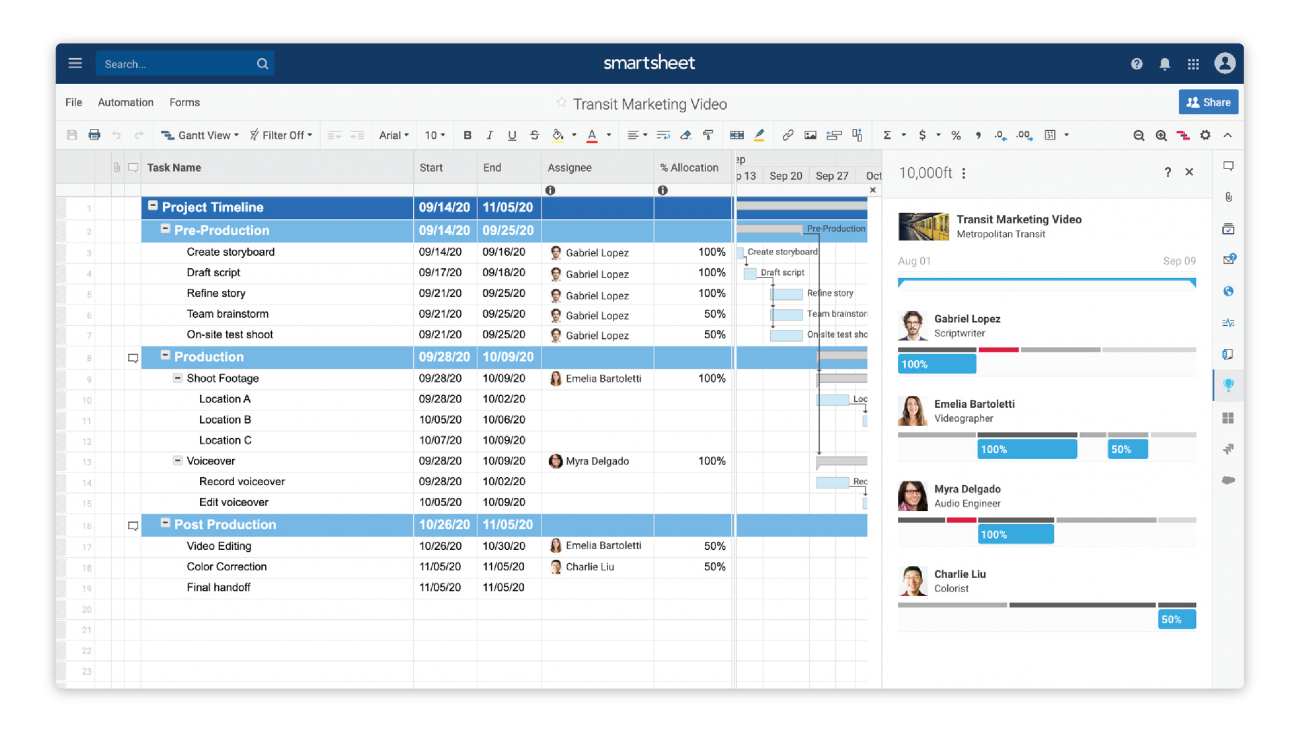The height and width of the screenshot is (731, 1300).
Task: Toggle bold formatting
Action: [x=467, y=135]
